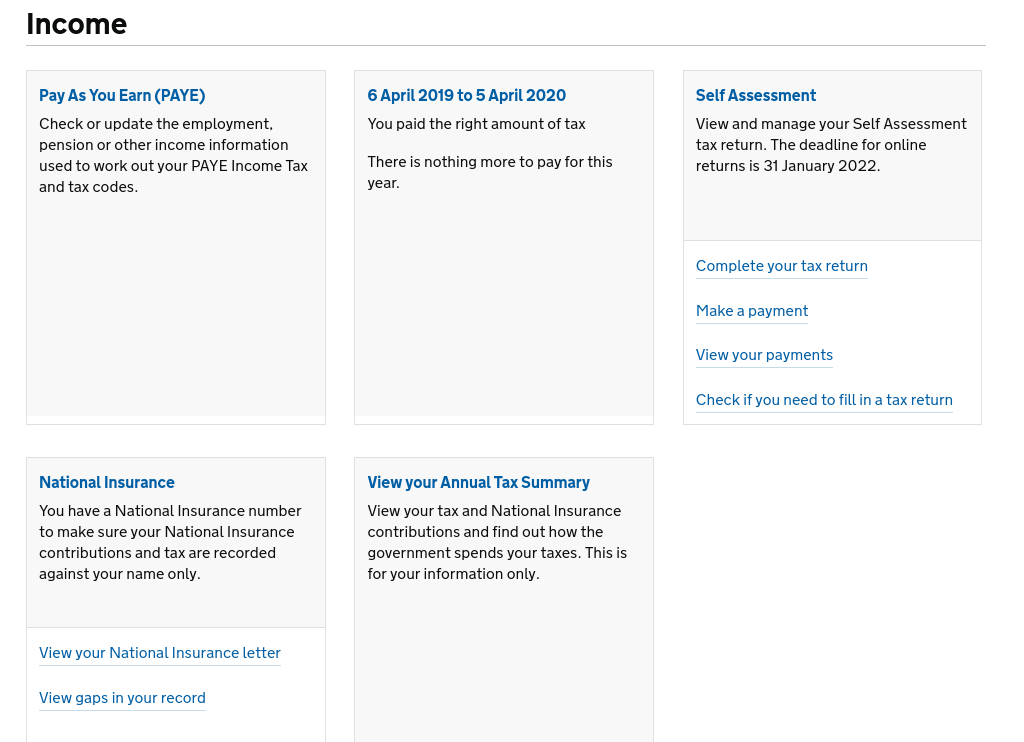Open the 6 April 2019 to 5 April 2020 link

[466, 96]
